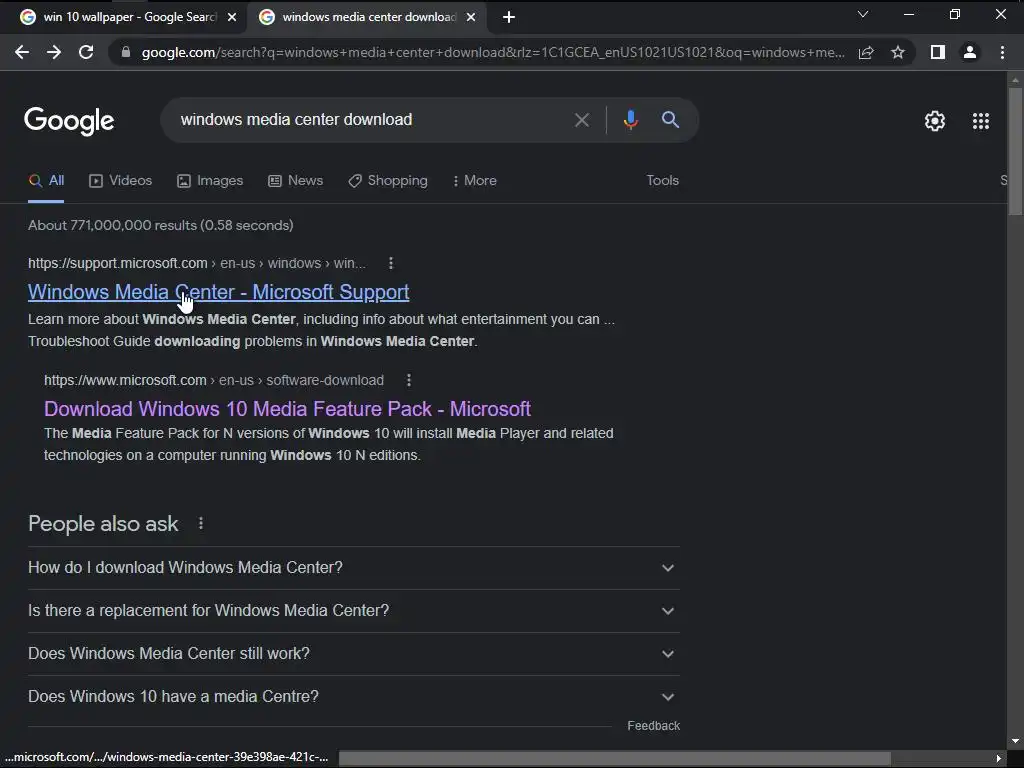Select the All results tab

[x=46, y=181]
